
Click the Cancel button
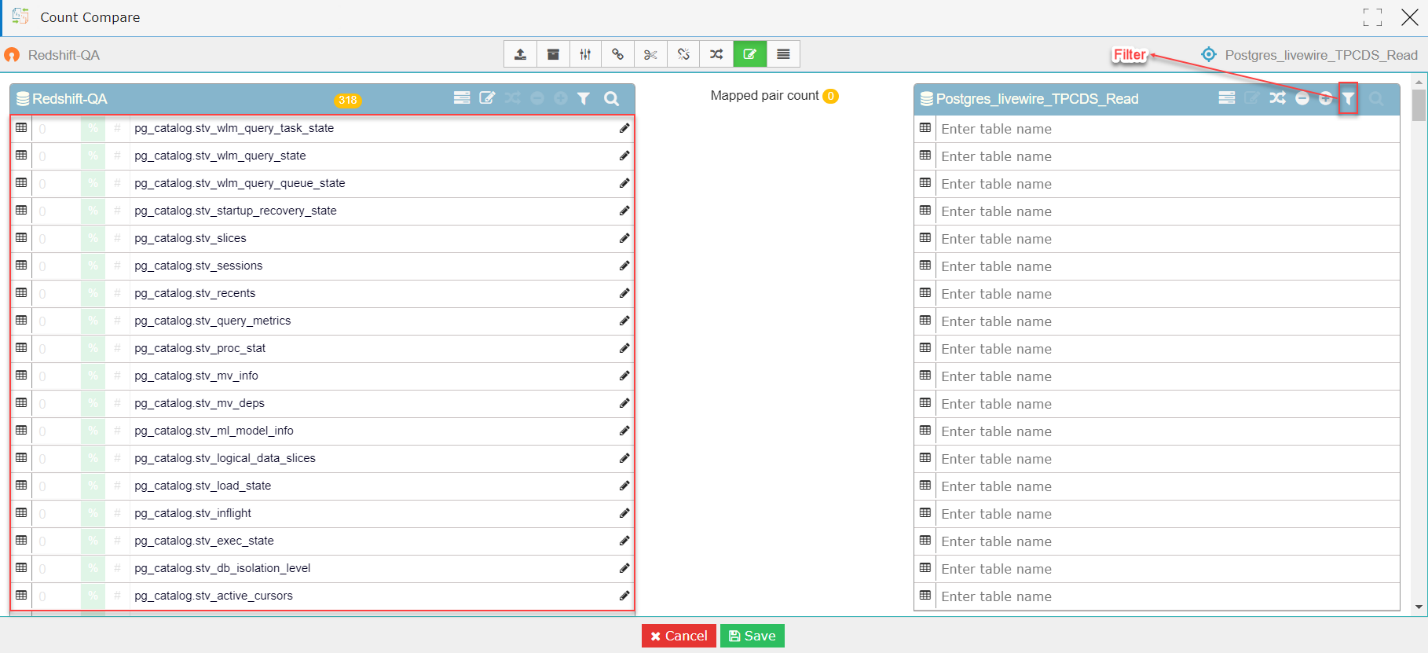pyautogui.click(x=679, y=636)
